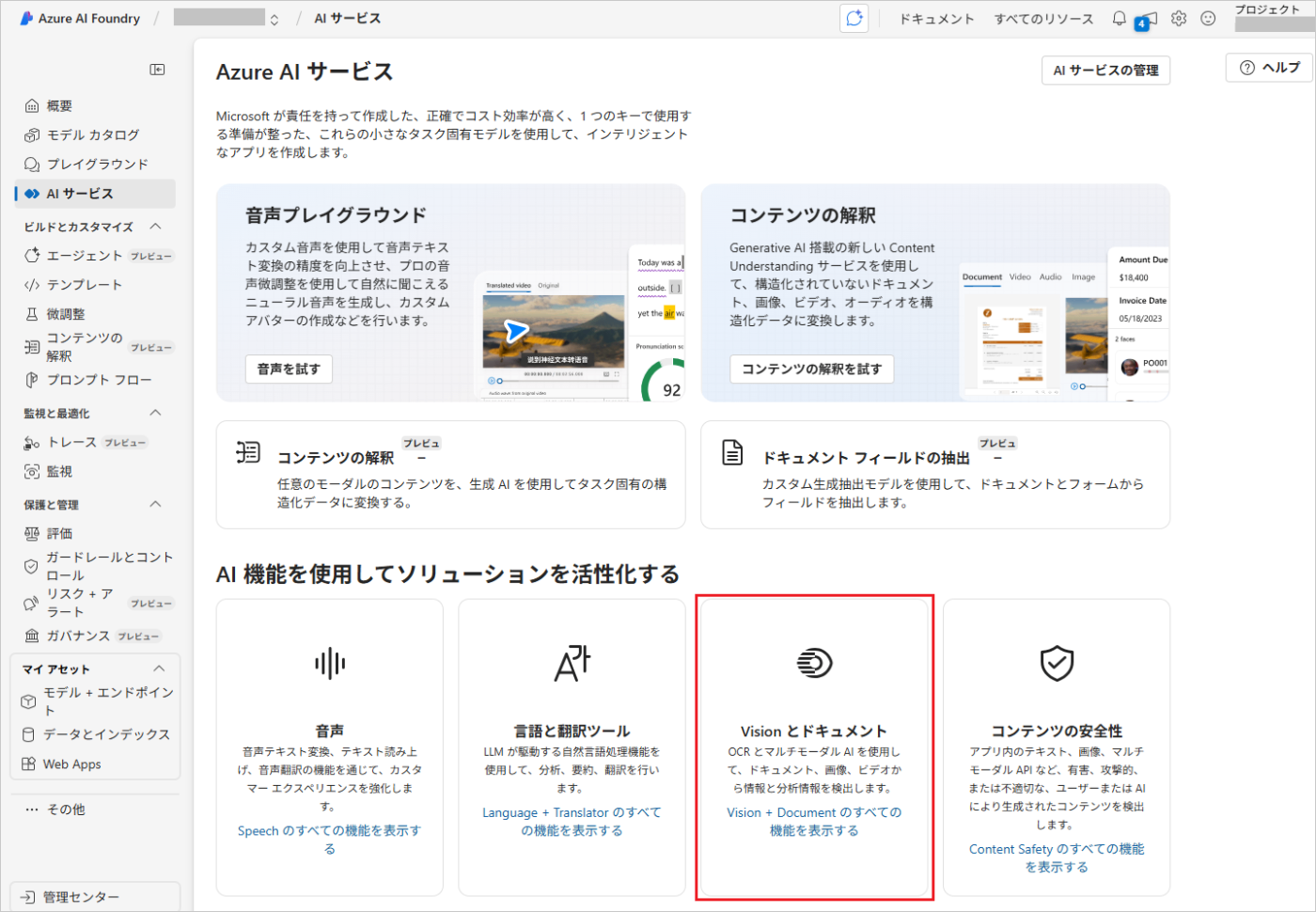Viewport: 1316px width, 912px height.
Task: Click the 概要 home icon in sidebar
Action: [x=32, y=106]
